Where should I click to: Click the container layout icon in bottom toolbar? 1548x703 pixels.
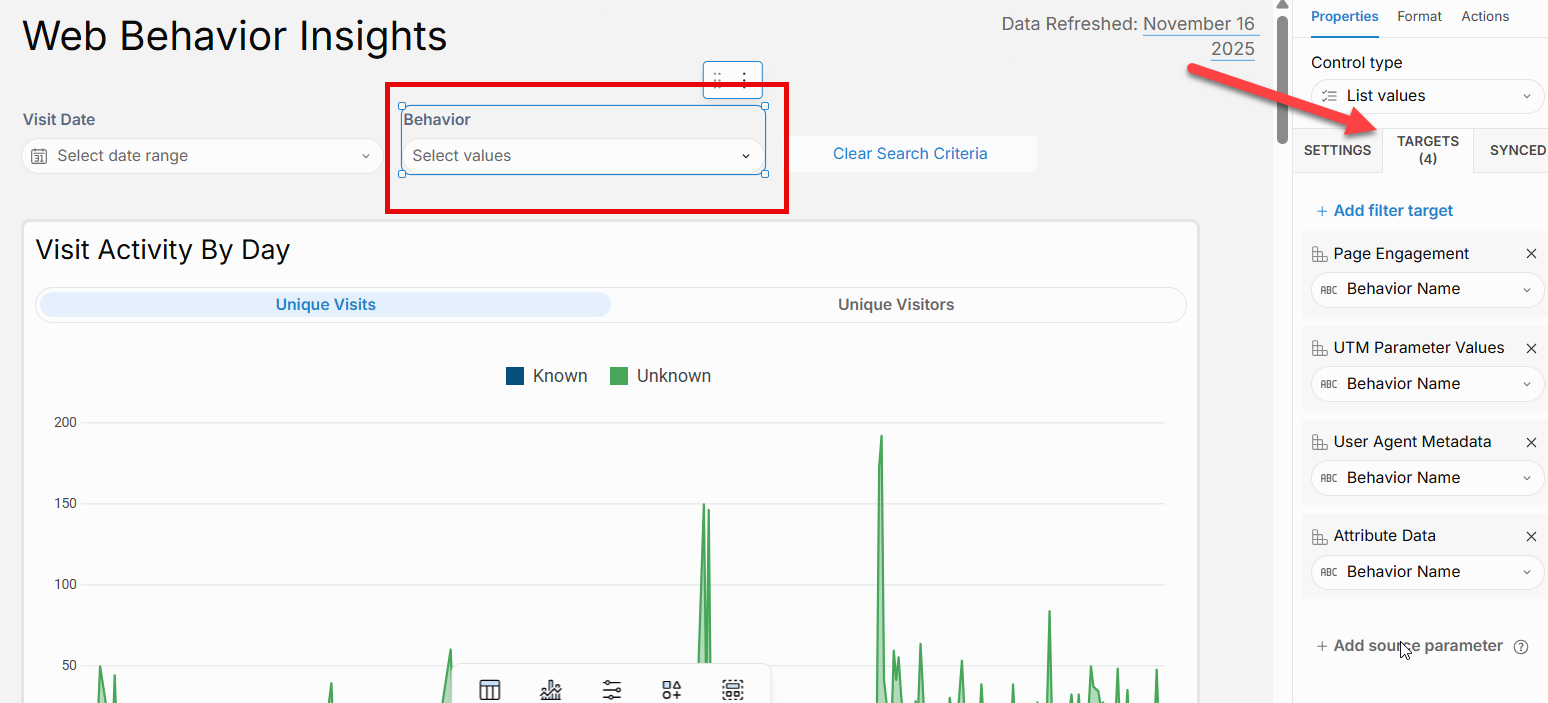(x=733, y=689)
